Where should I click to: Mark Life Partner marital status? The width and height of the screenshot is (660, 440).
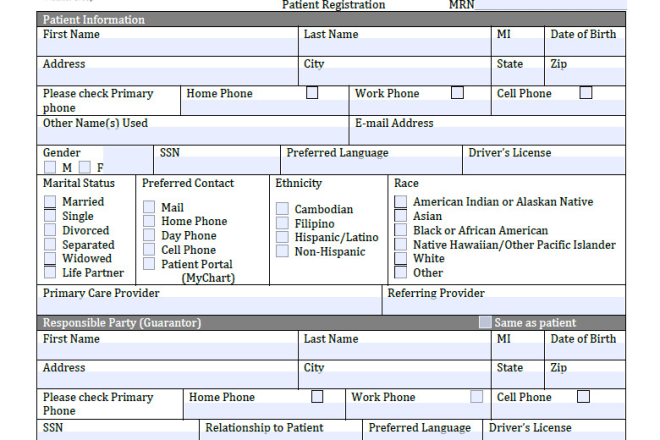coord(50,272)
